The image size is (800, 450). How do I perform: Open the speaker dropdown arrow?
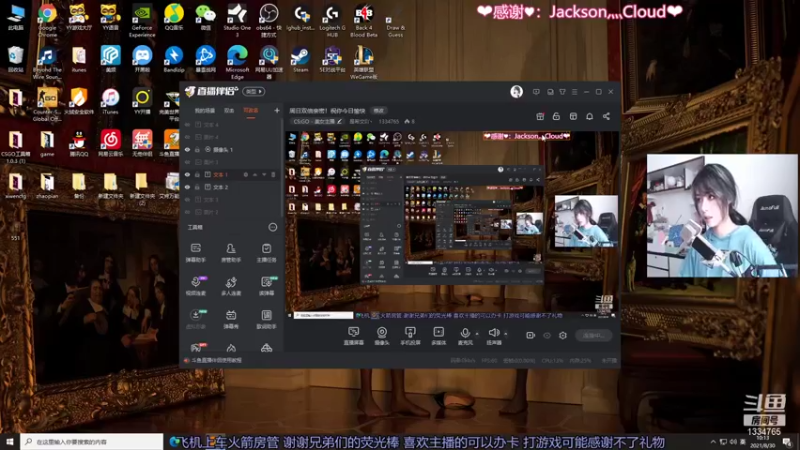(506, 334)
